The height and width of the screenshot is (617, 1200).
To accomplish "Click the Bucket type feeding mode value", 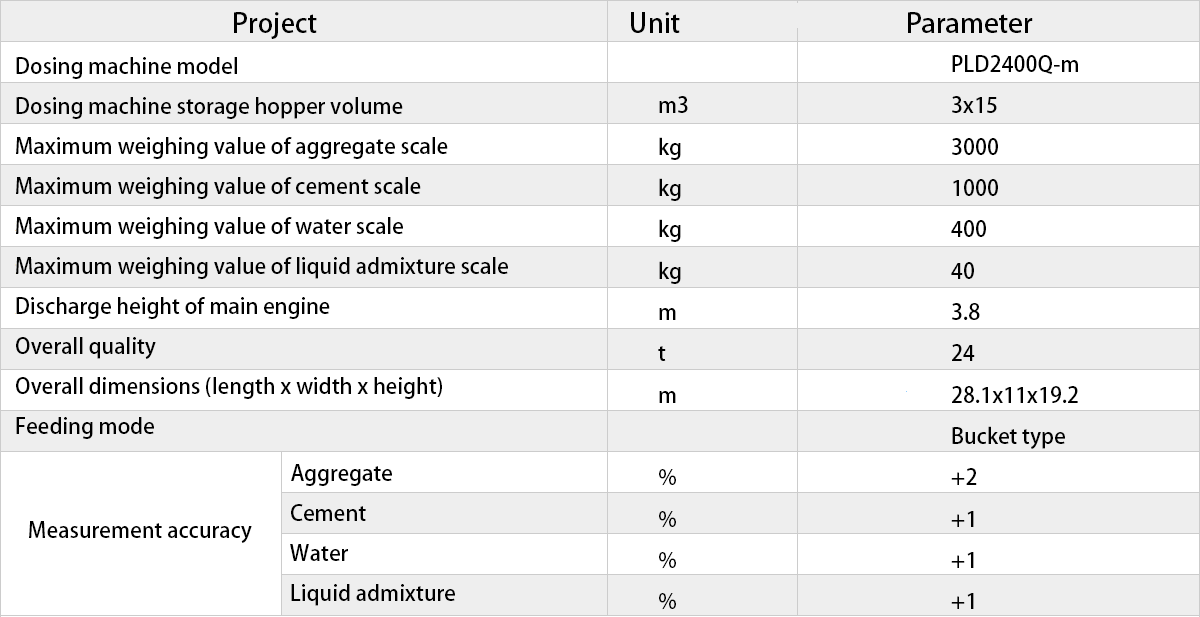I will (1008, 437).
